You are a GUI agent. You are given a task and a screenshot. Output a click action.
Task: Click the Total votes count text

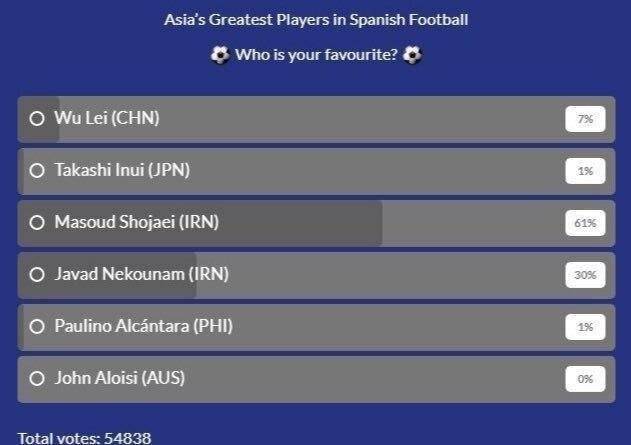pyautogui.click(x=84, y=438)
